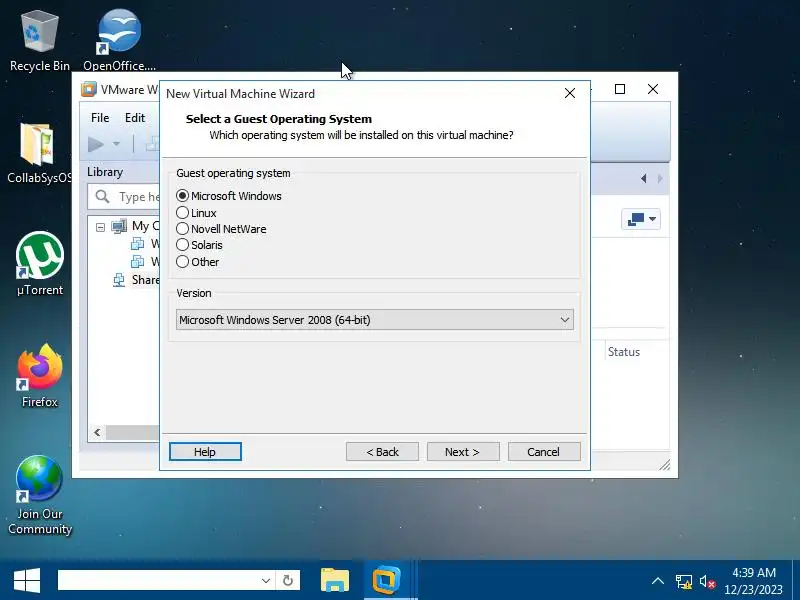Maximize the VMware Workstation window
The height and width of the screenshot is (600, 800).
[x=620, y=89]
